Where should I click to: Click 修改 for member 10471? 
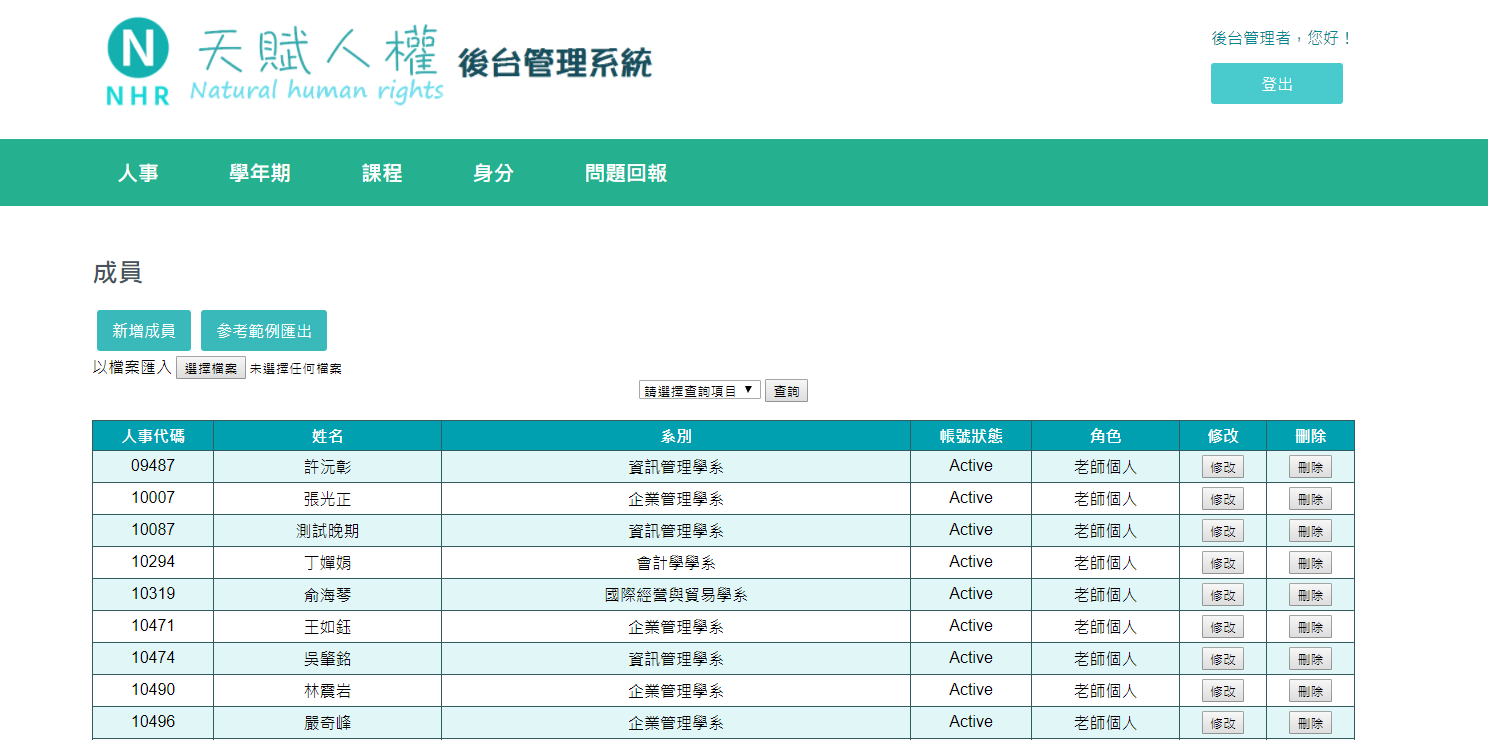click(x=1223, y=627)
